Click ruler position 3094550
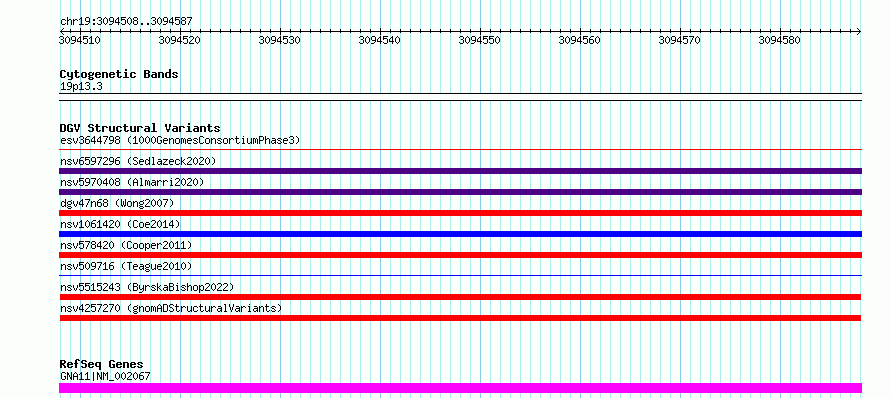Screen dimensions: 890x398 click(x=480, y=40)
